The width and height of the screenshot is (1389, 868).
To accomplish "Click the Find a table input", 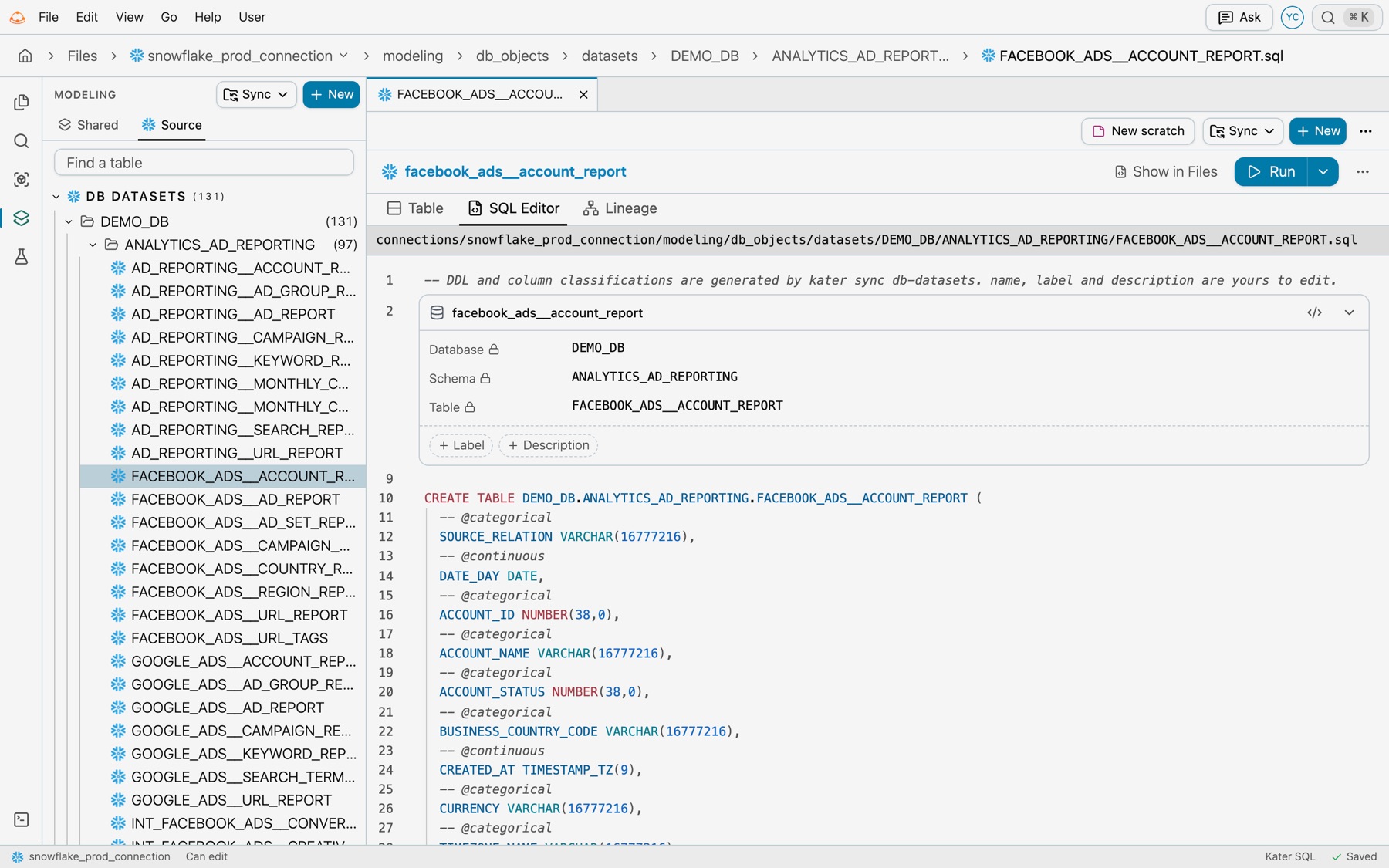I will pos(204,163).
